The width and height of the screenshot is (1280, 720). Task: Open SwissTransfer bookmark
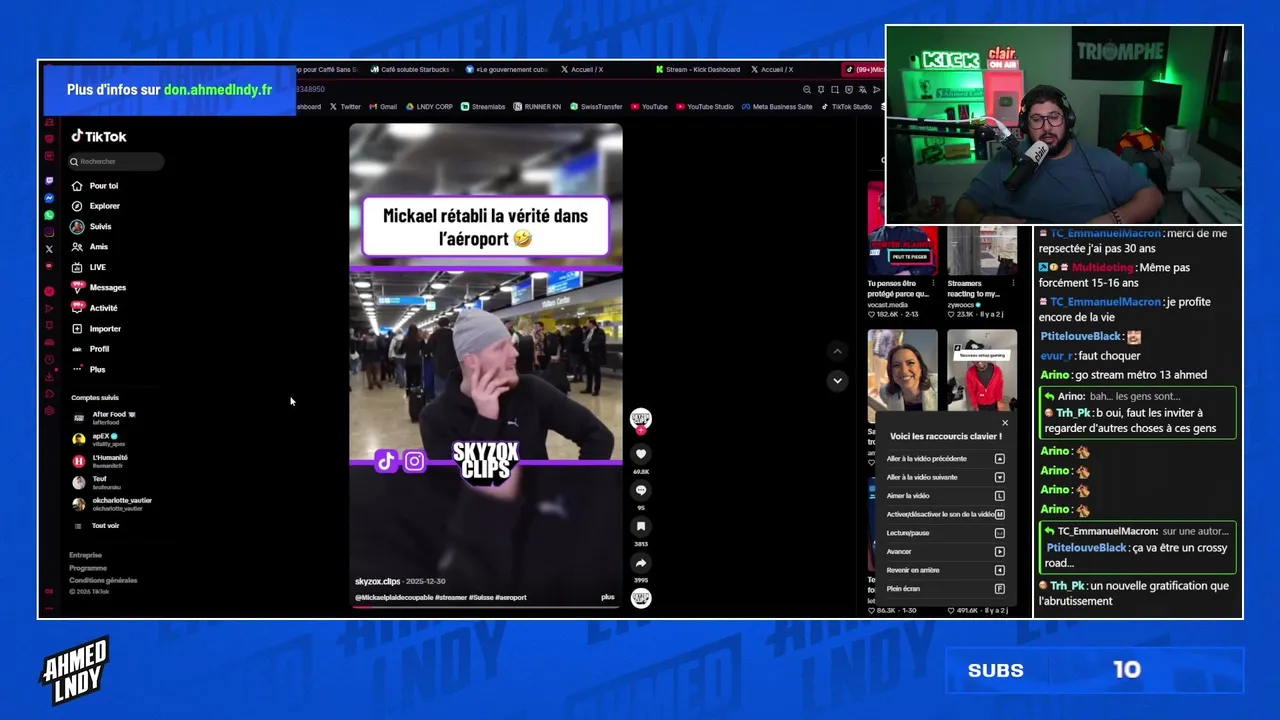coord(595,107)
